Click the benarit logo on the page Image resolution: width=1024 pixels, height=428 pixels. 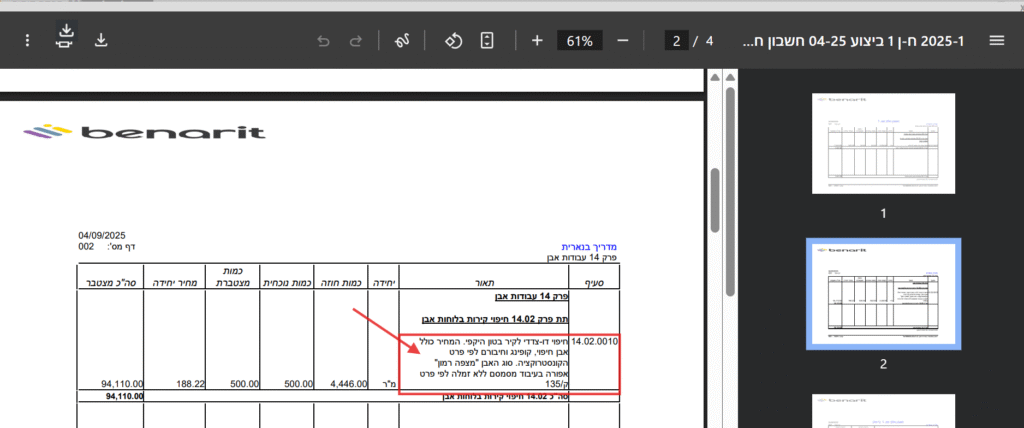[143, 133]
